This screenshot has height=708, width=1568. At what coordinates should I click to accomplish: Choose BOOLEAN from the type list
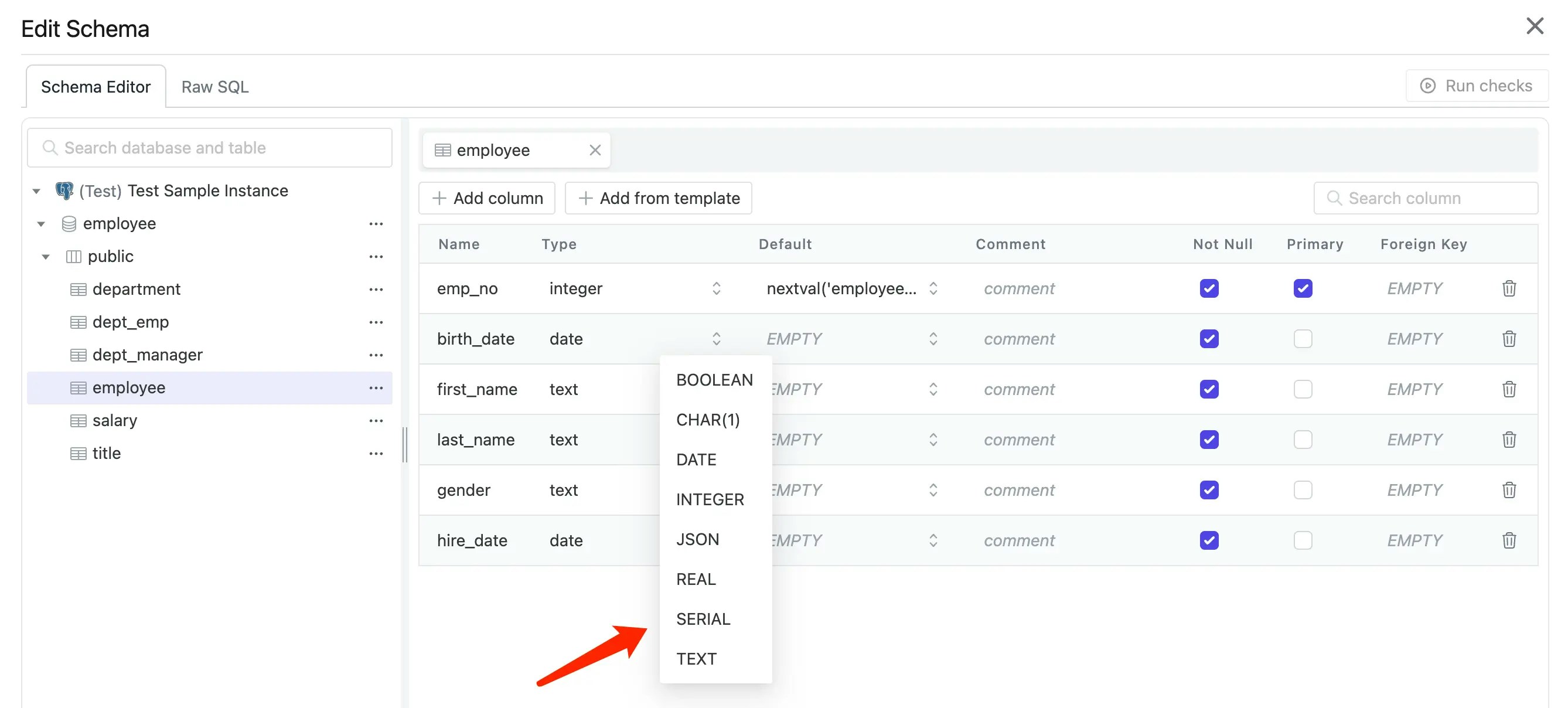[x=715, y=380]
